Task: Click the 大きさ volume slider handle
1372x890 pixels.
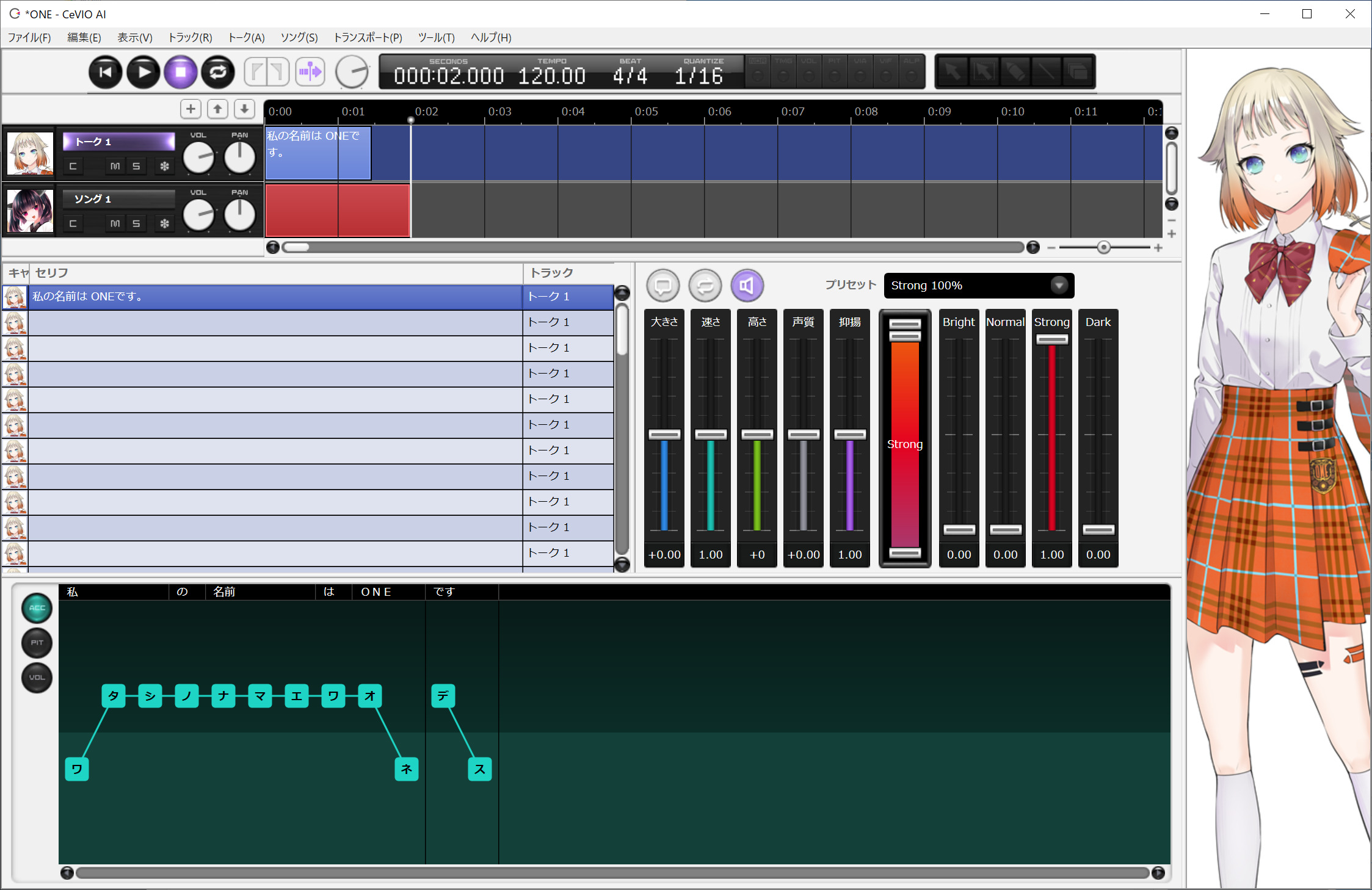Action: click(x=664, y=435)
